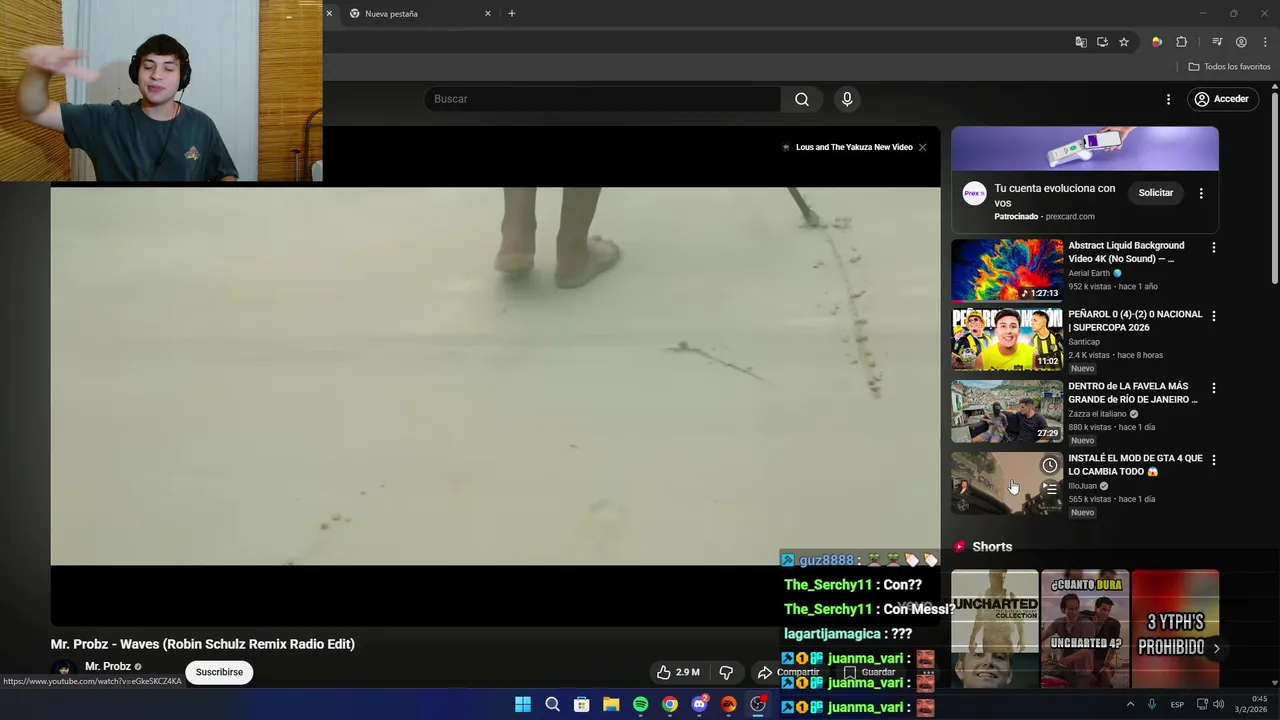The image size is (1280, 720).
Task: Open IlloJuan channel name
Action: [x=1082, y=486]
